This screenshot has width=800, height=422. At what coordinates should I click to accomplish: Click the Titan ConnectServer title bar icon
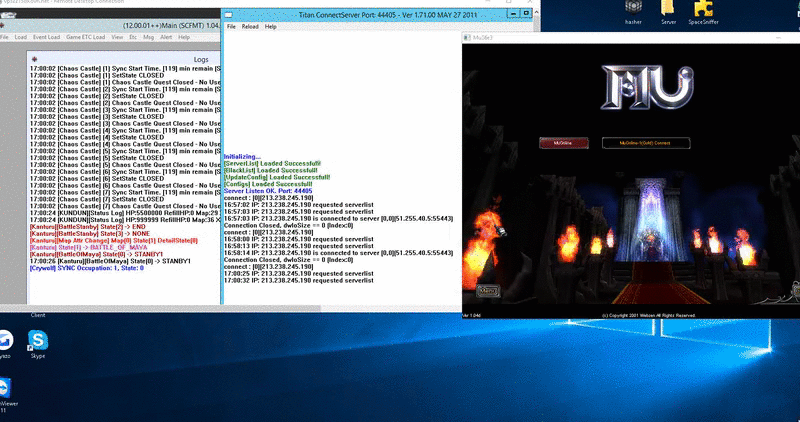point(229,15)
